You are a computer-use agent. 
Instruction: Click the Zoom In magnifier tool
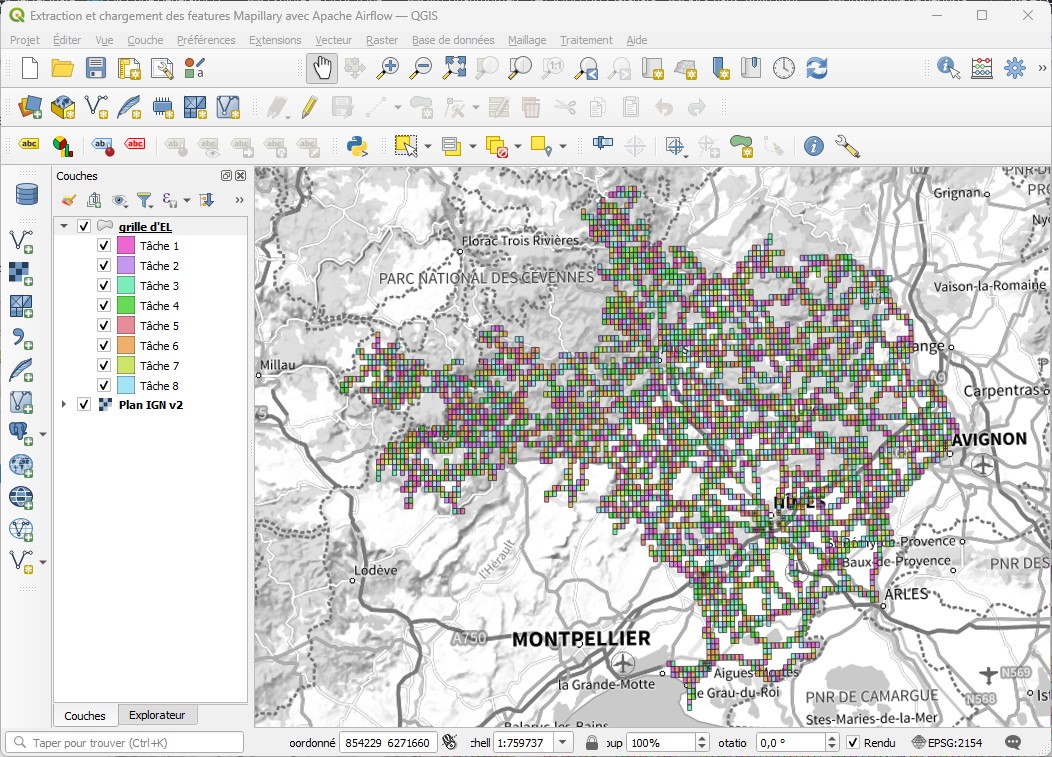[388, 68]
